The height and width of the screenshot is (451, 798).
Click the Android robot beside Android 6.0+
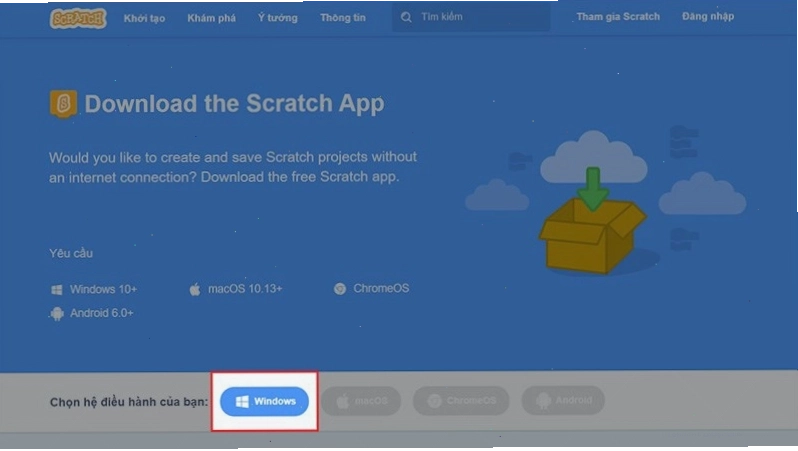(57, 314)
